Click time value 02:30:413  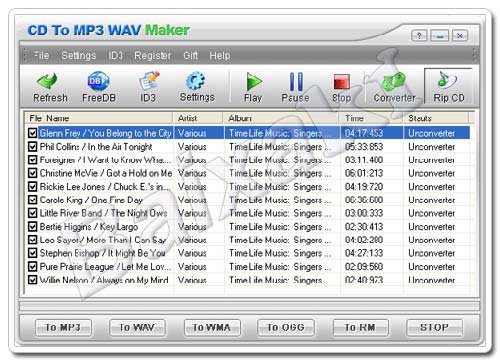(x=364, y=227)
